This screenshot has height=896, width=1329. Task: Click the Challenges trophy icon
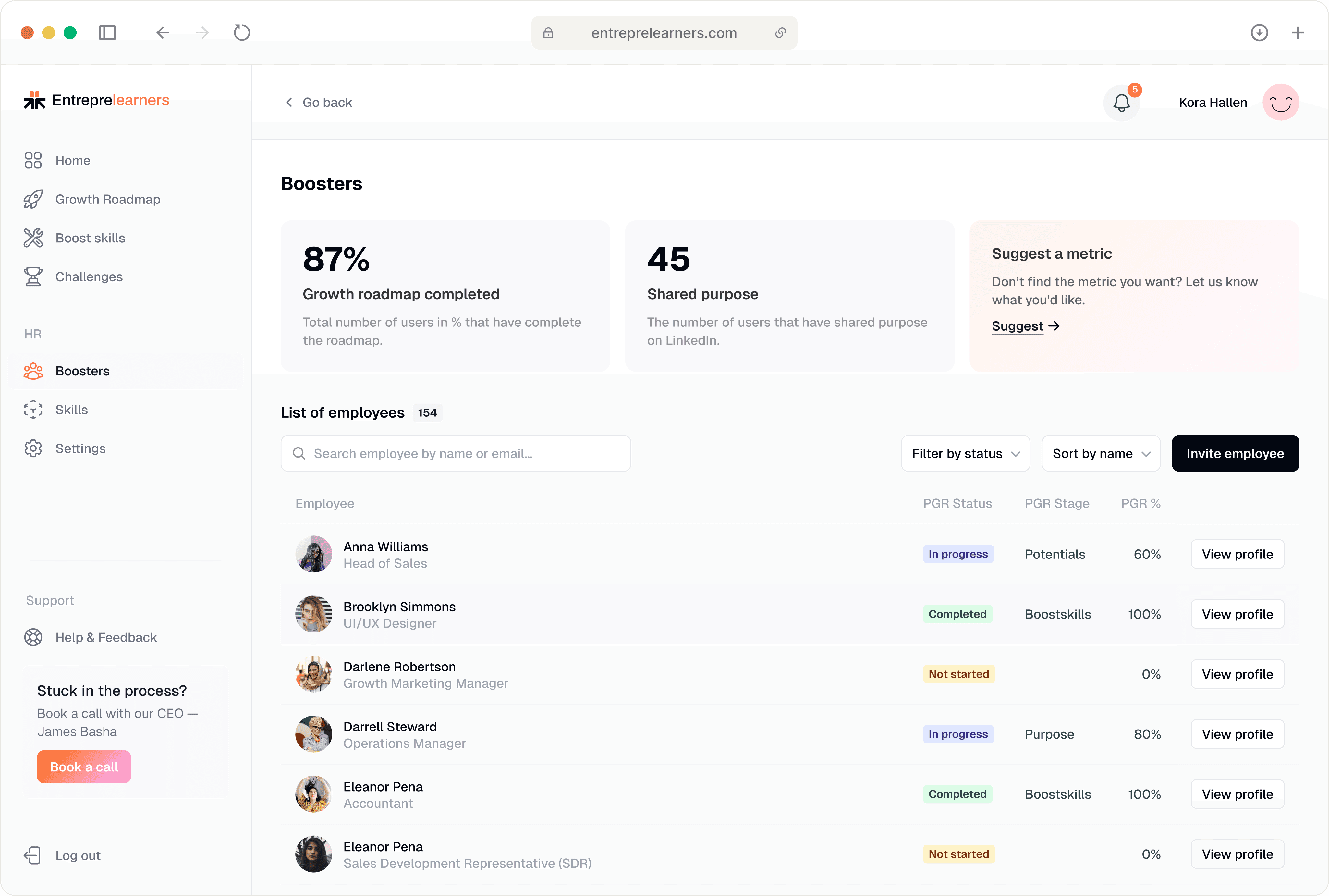point(33,276)
